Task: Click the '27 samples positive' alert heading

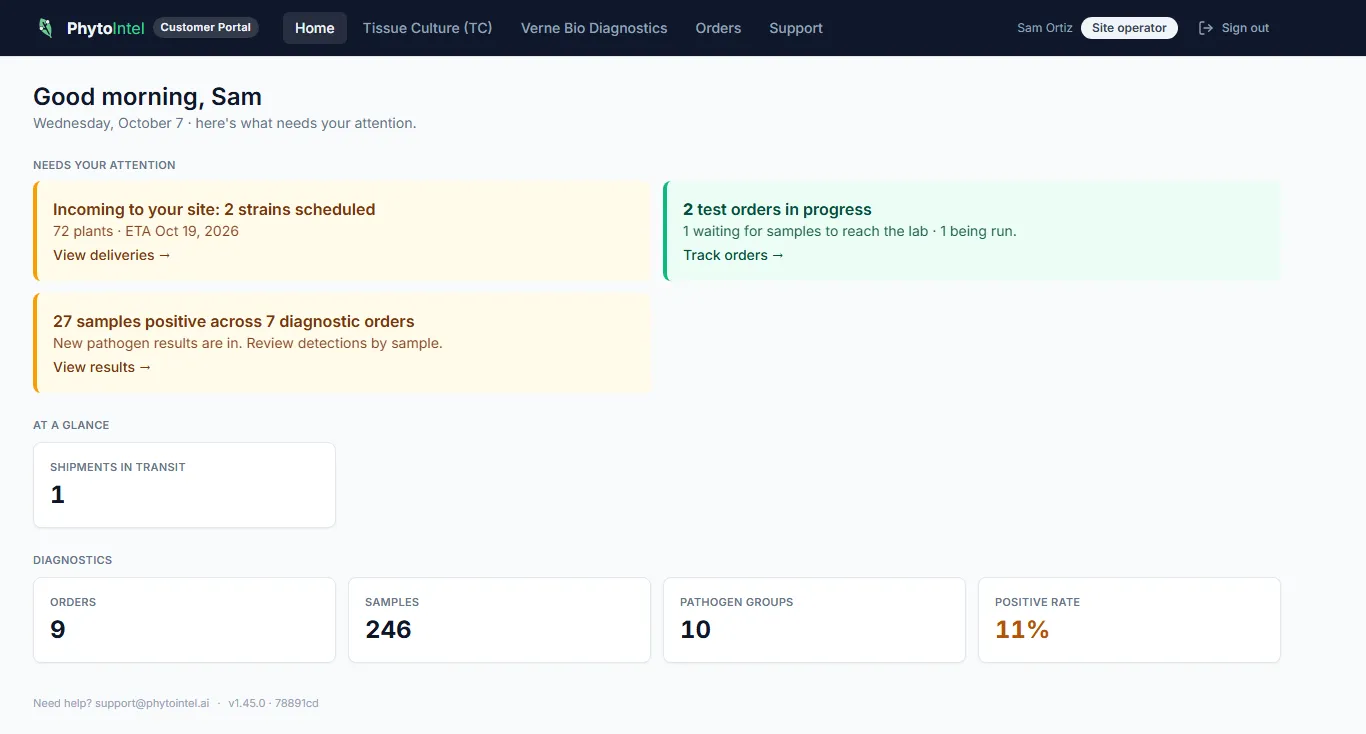Action: [233, 321]
